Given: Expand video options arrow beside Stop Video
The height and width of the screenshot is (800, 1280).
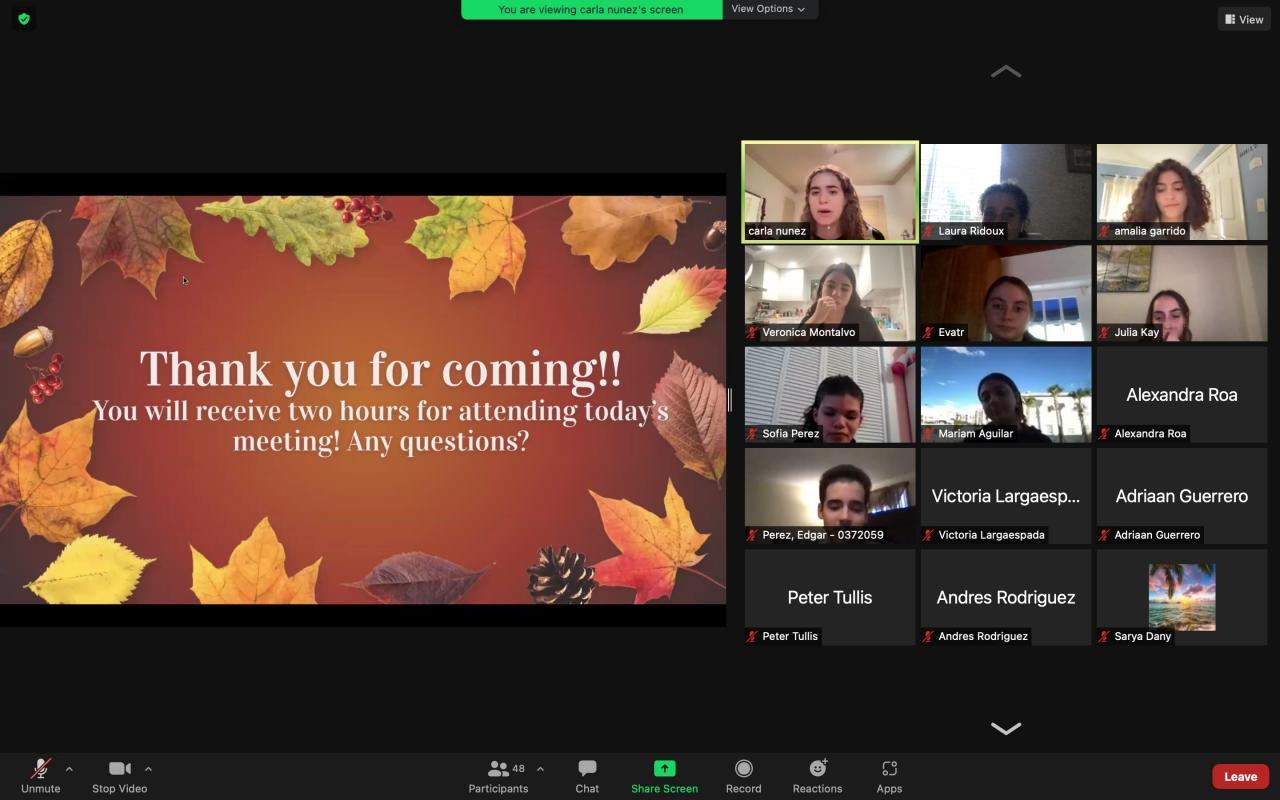Looking at the screenshot, I should [148, 769].
